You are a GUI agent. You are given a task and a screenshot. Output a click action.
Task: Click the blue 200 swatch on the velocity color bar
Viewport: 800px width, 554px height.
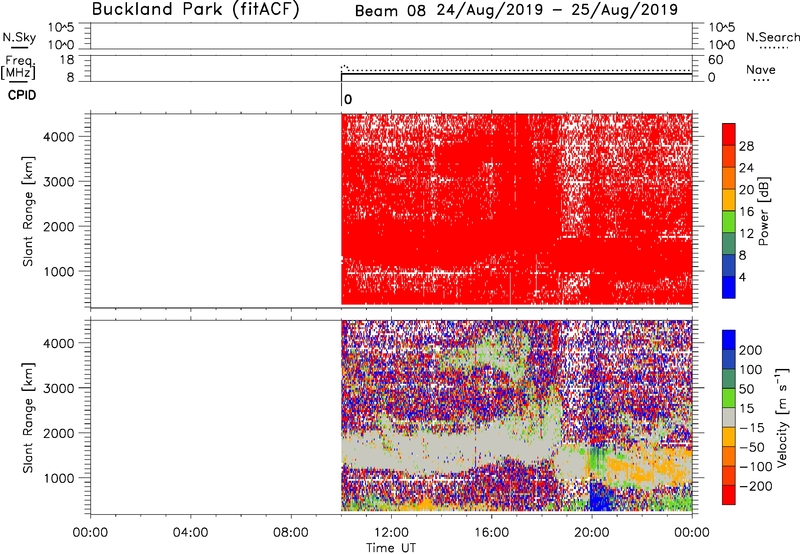[x=729, y=340]
